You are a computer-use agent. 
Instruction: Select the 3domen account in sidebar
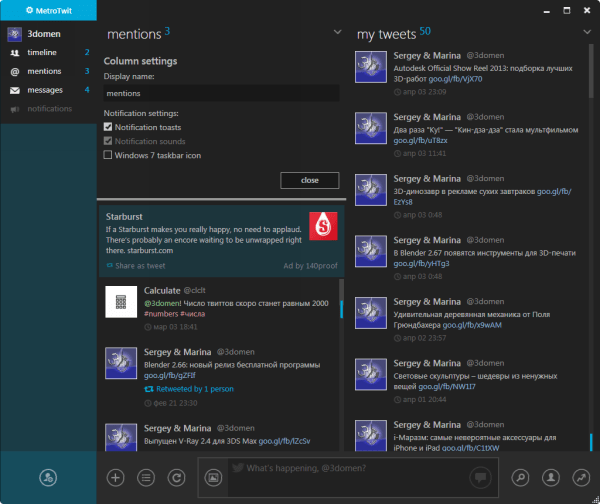48,34
